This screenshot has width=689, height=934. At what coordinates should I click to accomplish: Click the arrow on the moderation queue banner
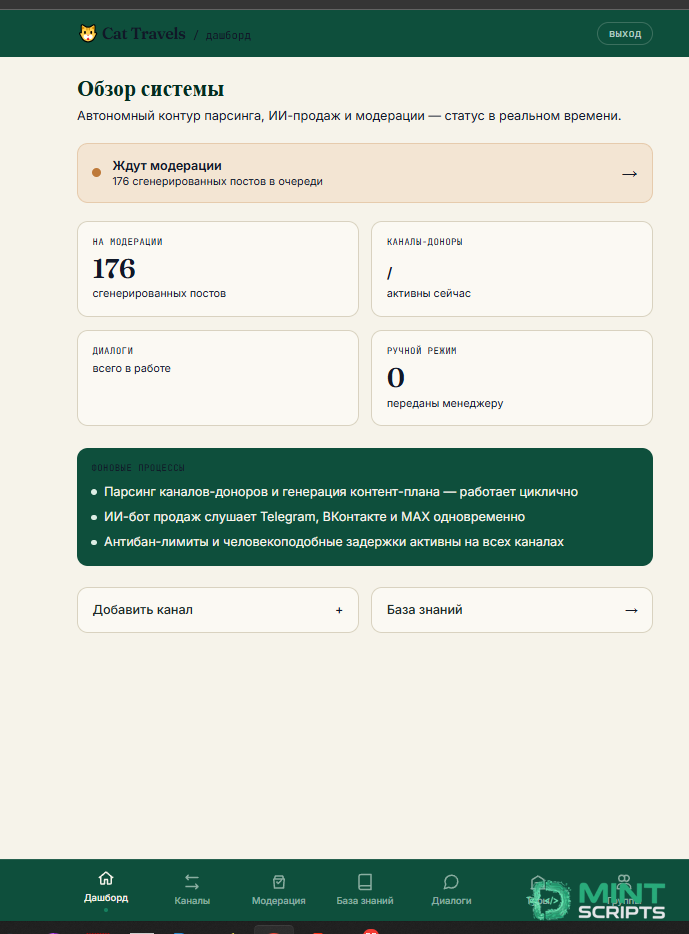coord(629,174)
